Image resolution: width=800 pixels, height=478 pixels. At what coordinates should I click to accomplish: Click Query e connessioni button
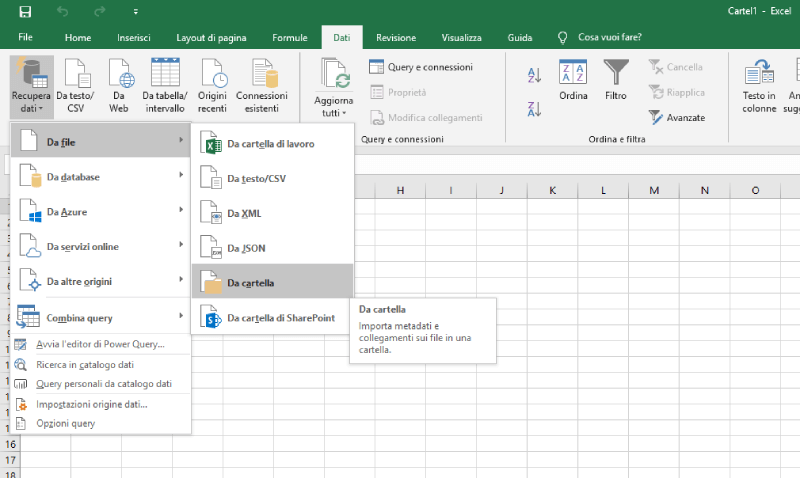pos(421,67)
